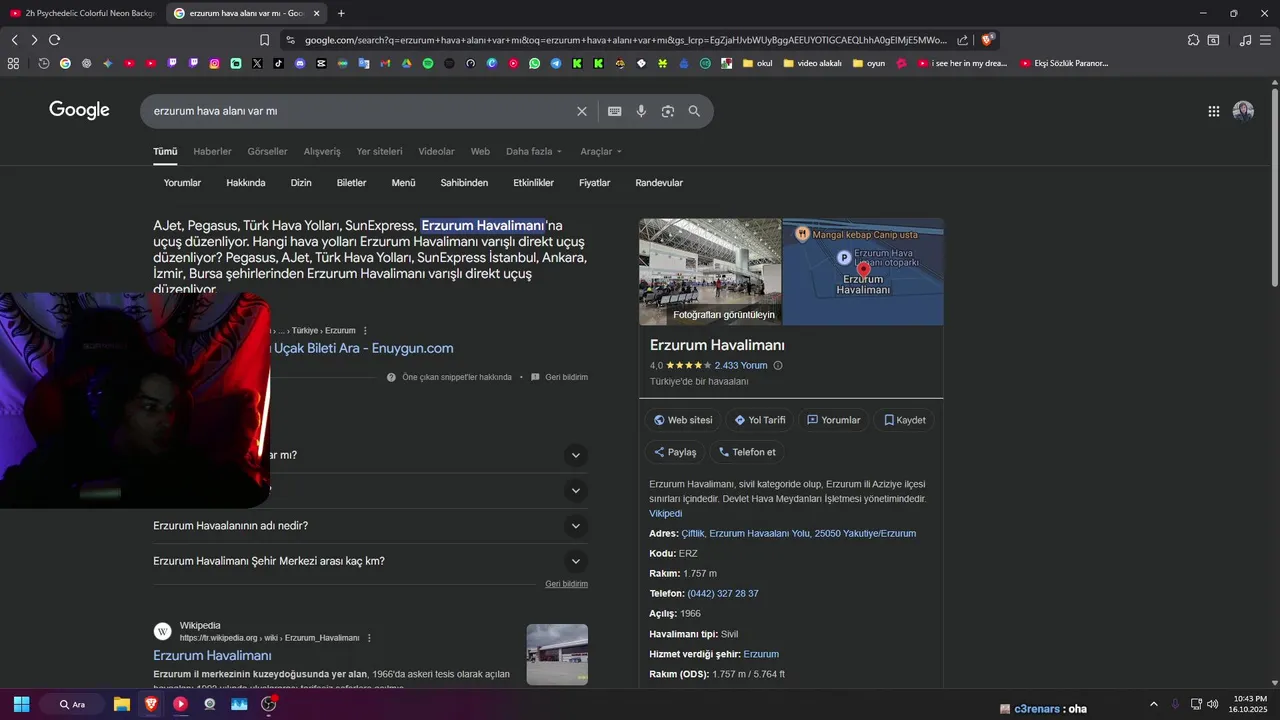Switch to the Psychedelic Colorful Neon browser tab
Viewport: 1280px width, 720px height.
(82, 13)
